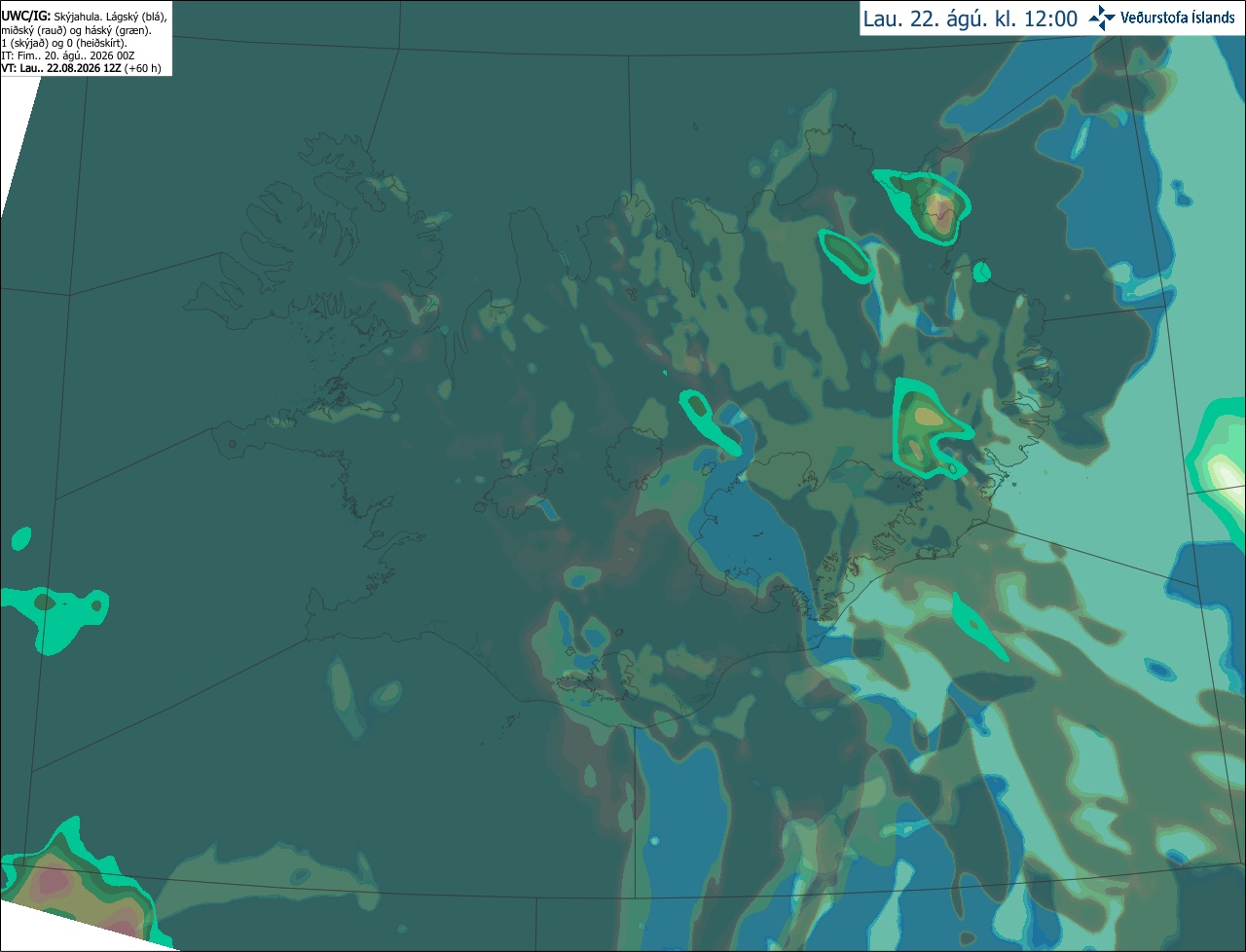The width and height of the screenshot is (1246, 952).
Task: Click the Veðurstofa Íslands name text
Action: point(1177,18)
